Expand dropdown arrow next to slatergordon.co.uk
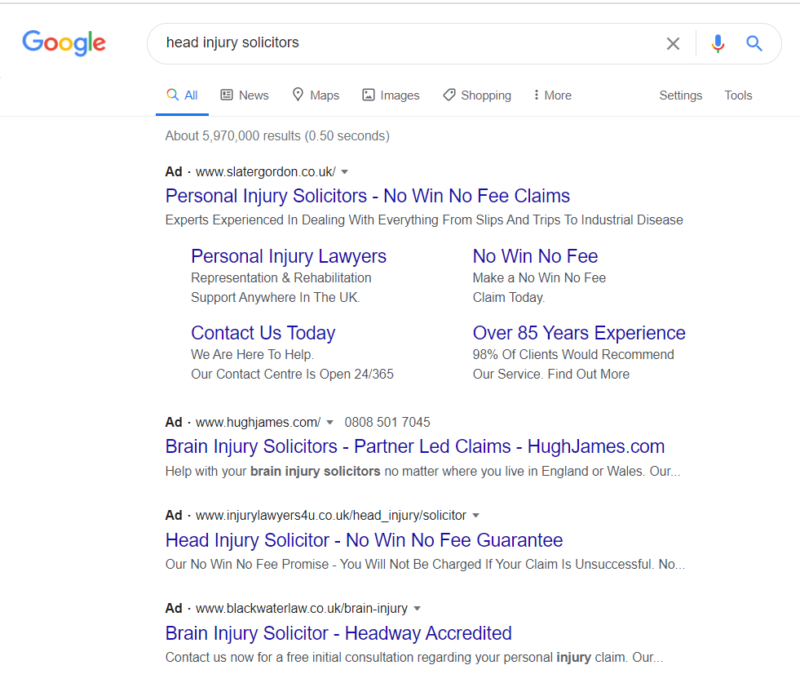The height and width of the screenshot is (683, 800). 344,172
